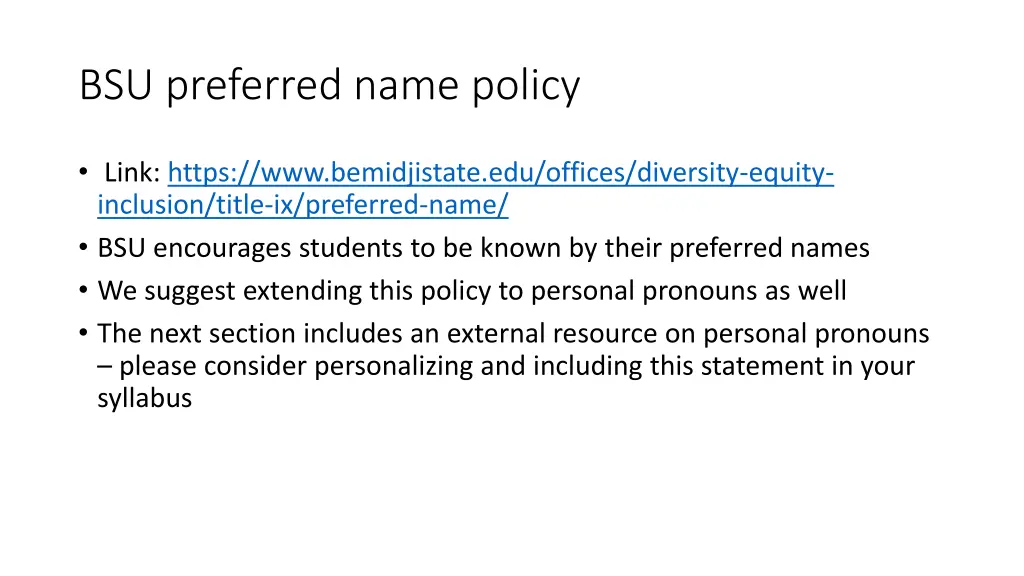Click the dash before "please consider"
1024x576 pixels.
coord(105,366)
